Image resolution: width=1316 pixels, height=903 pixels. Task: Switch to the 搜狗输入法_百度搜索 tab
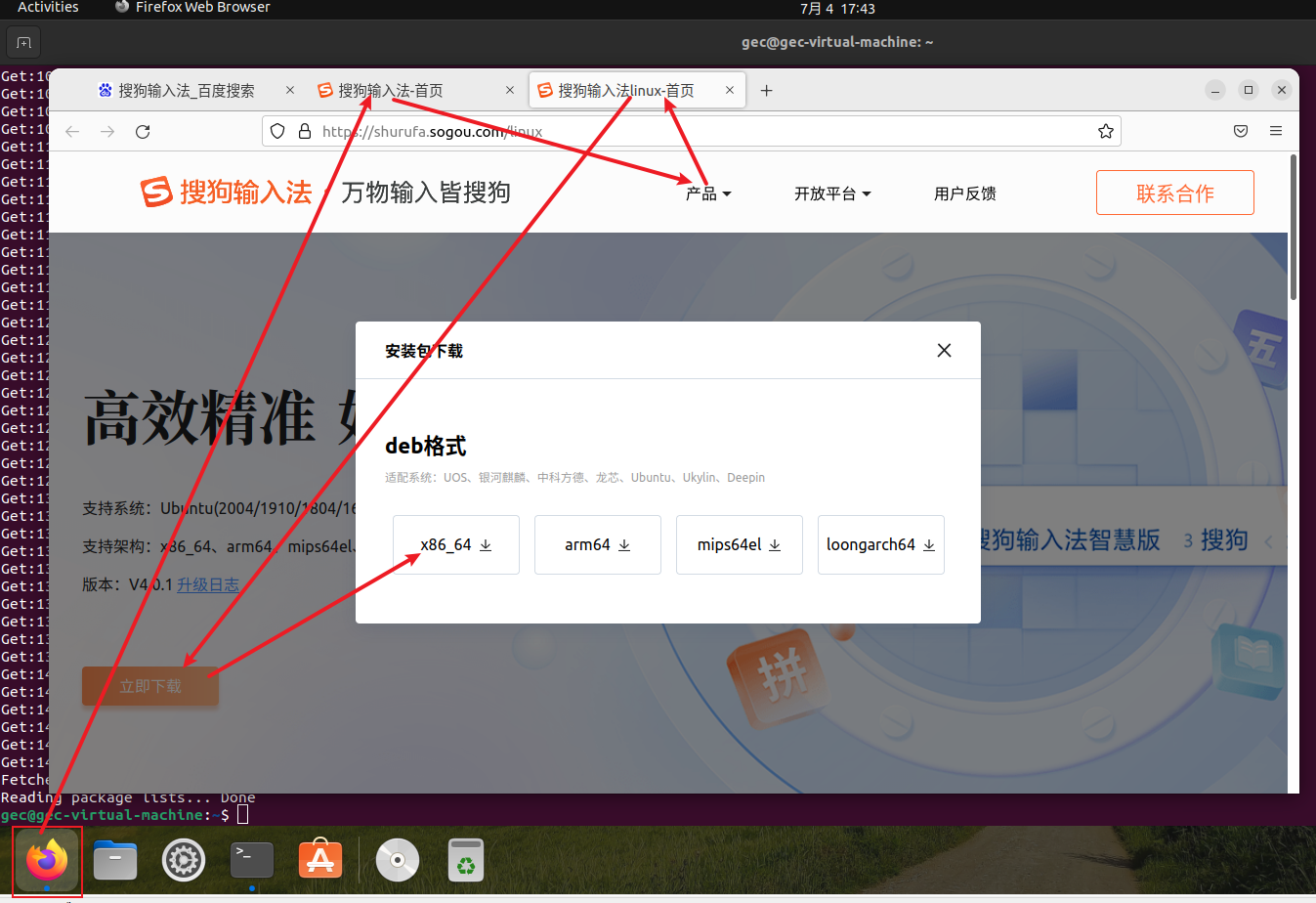(x=186, y=91)
